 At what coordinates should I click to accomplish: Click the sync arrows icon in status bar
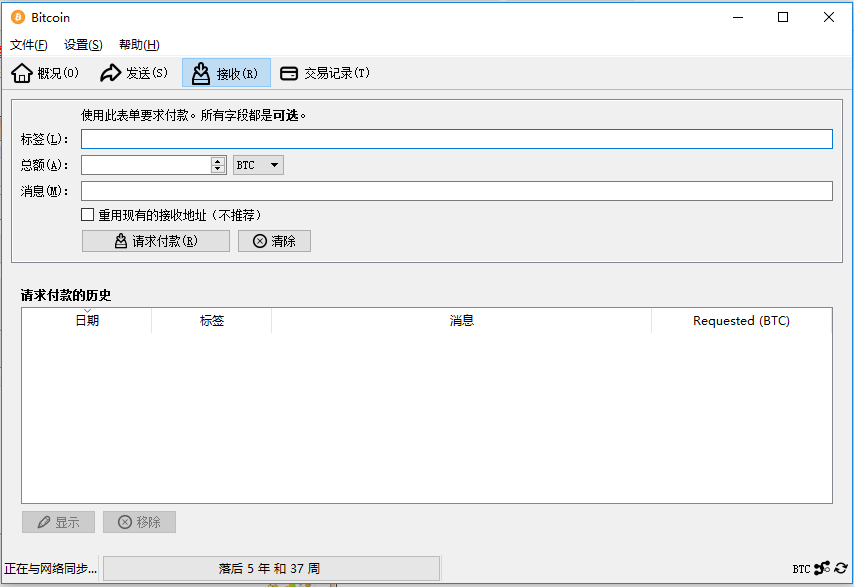click(841, 569)
